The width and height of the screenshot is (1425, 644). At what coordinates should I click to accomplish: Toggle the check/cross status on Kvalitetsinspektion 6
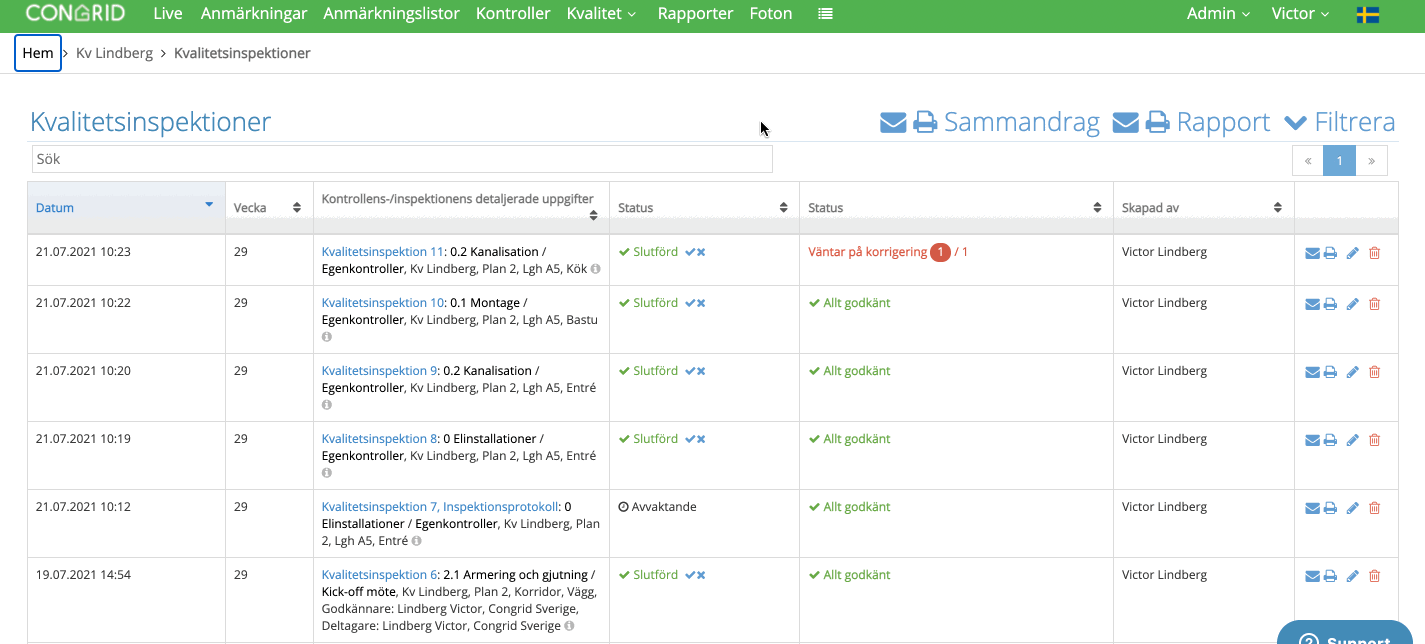[695, 575]
